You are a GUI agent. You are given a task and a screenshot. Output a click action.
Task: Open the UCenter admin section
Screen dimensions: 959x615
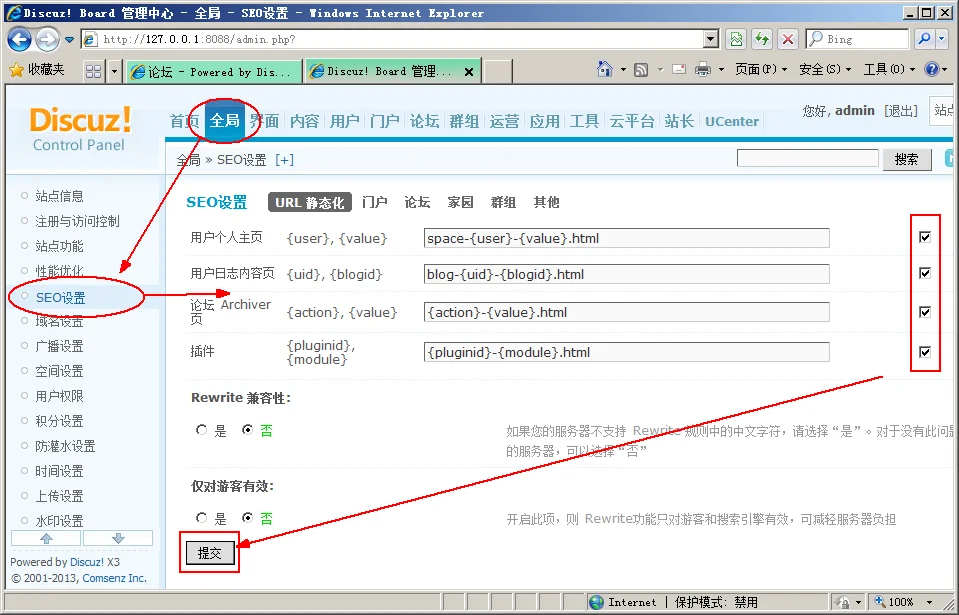(731, 121)
